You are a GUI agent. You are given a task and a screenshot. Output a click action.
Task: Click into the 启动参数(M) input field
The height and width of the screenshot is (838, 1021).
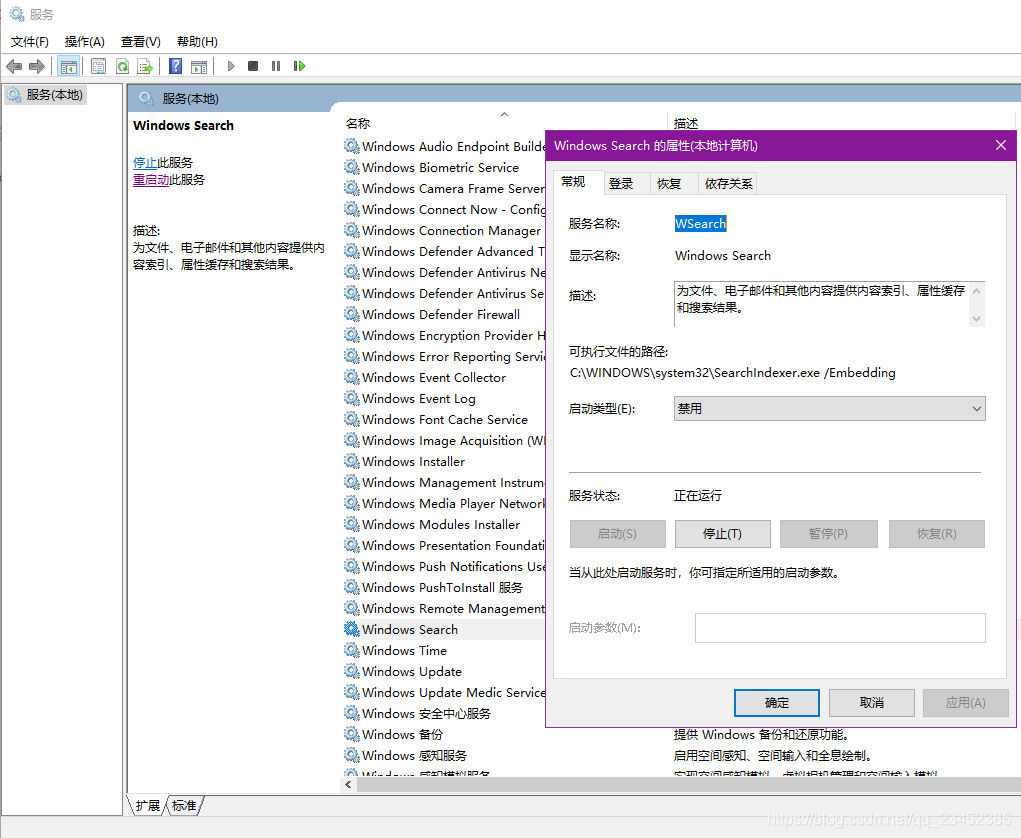coord(840,628)
